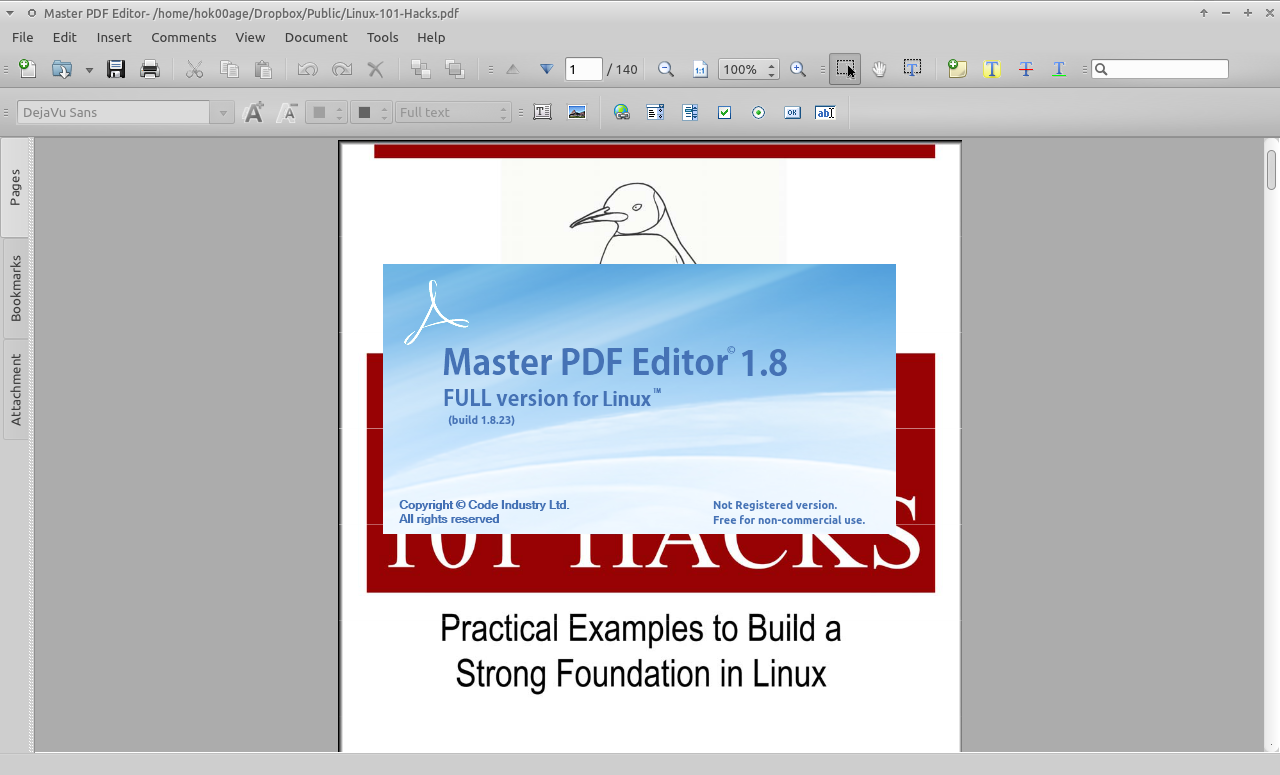Open the Edit menu
1280x775 pixels.
[x=64, y=37]
